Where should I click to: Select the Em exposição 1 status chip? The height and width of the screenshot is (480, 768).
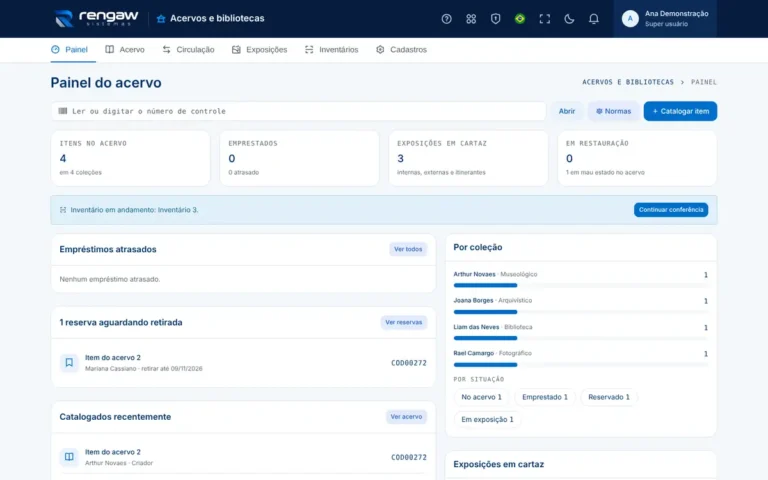tap(487, 420)
